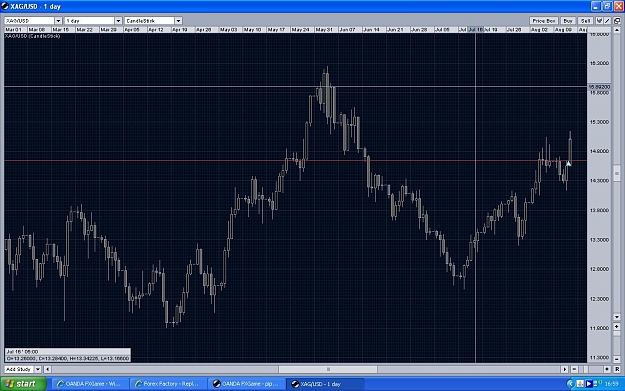Click the R reset chart button
This screenshot has width=625, height=391.
(617, 369)
